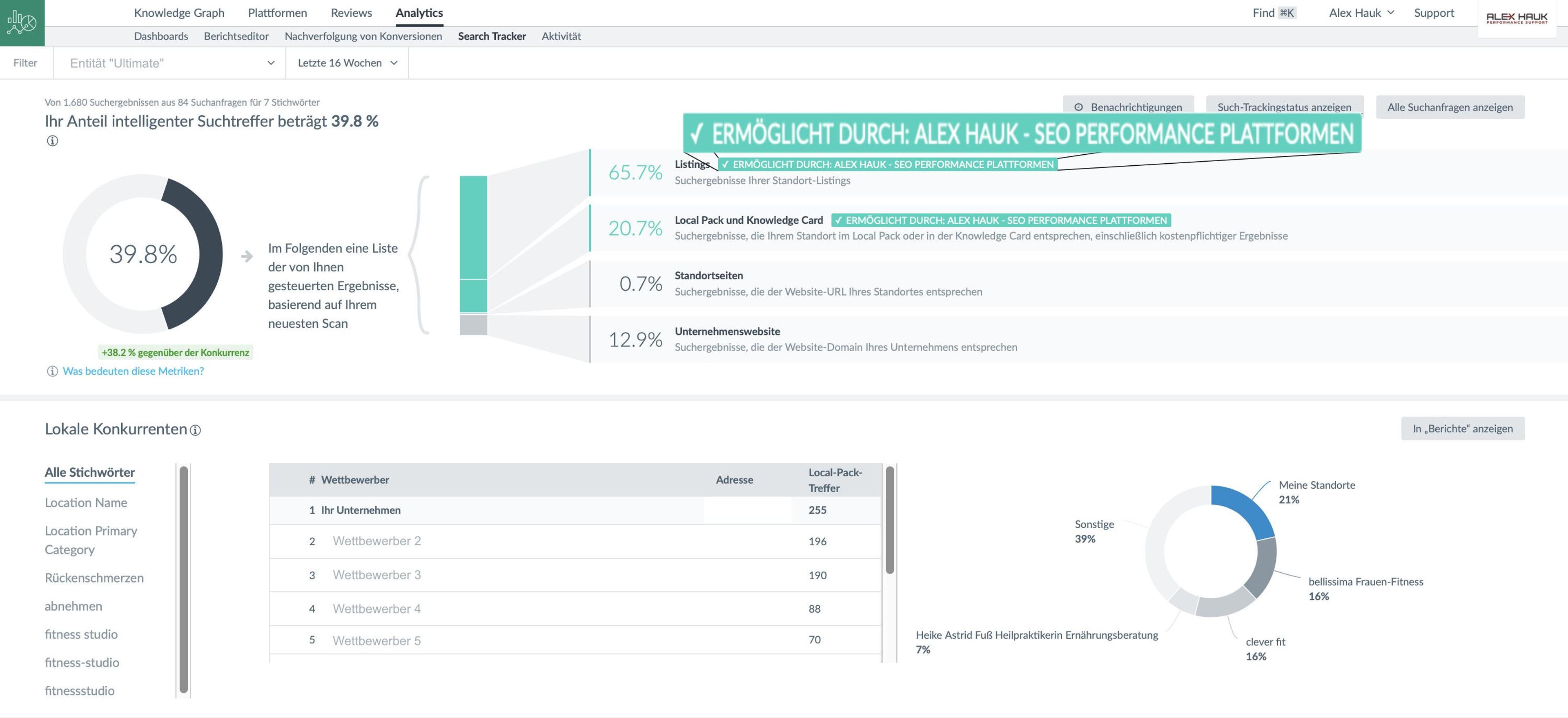Go to Plattformen in the top navigation
This screenshot has height=718, width=1568.
[x=278, y=13]
